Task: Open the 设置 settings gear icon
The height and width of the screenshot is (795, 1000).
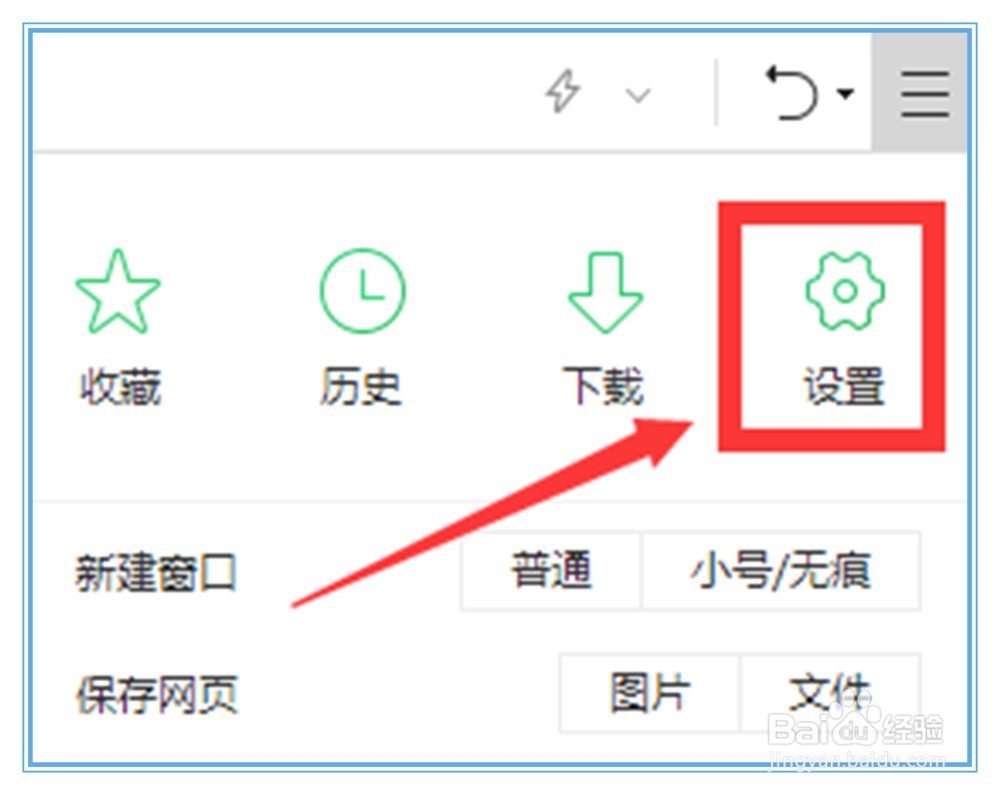Action: pyautogui.click(x=845, y=291)
